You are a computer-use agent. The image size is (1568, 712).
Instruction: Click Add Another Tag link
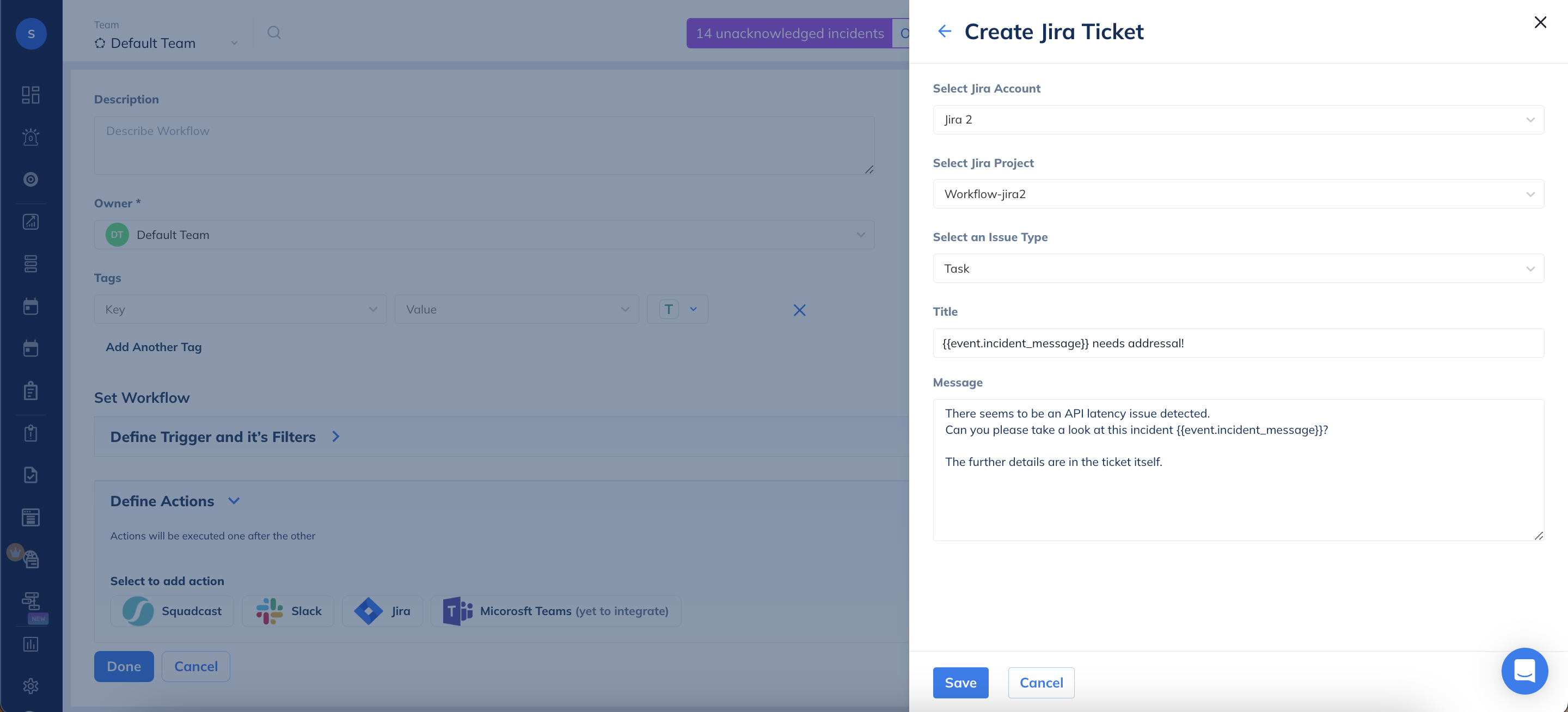[154, 347]
